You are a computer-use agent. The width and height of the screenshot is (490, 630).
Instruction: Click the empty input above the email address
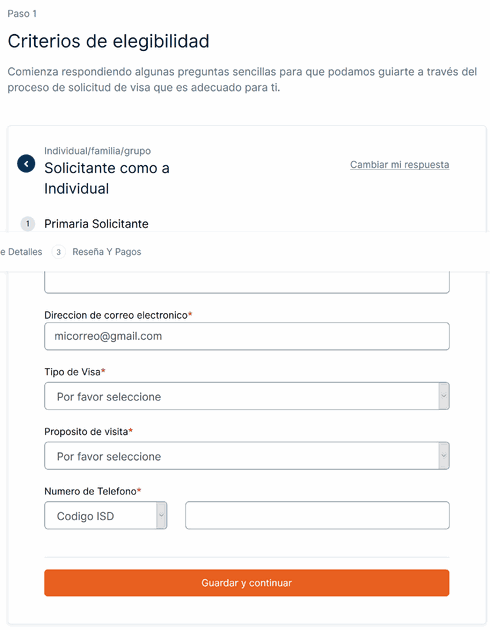(x=247, y=282)
